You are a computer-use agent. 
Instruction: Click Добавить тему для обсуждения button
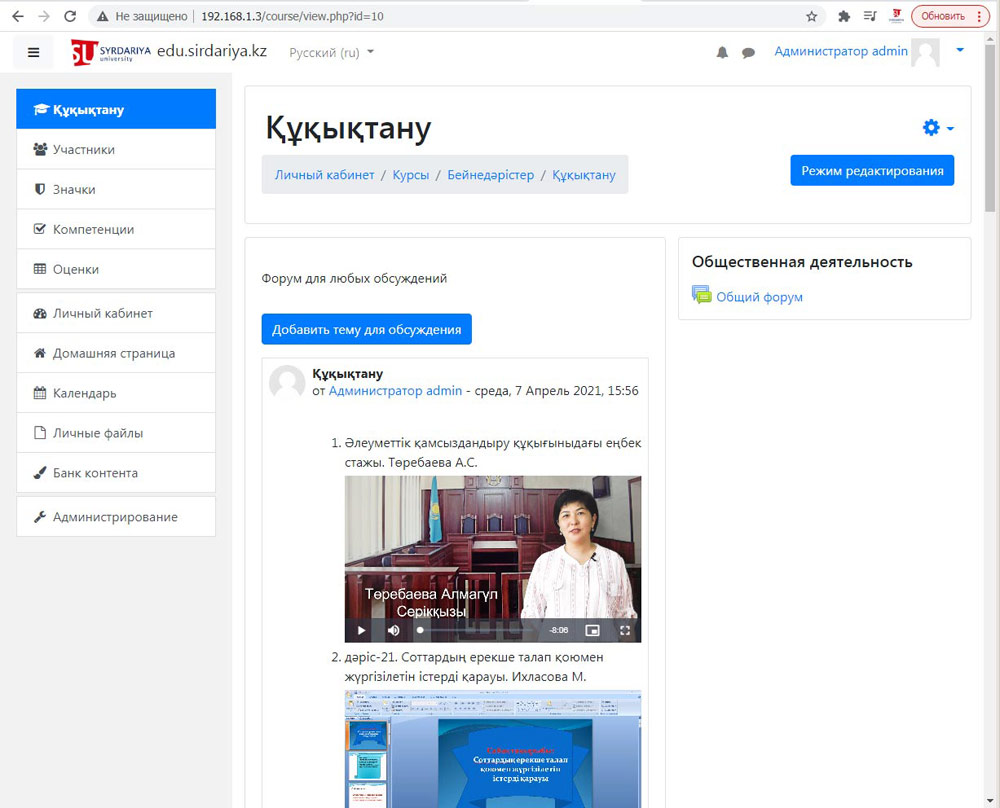pos(366,329)
